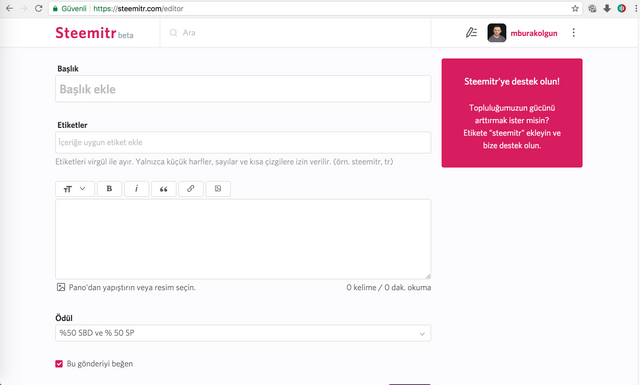
Task: Click 'Pano'dan yapıştırın veya resim seçin' link
Action: 132,287
